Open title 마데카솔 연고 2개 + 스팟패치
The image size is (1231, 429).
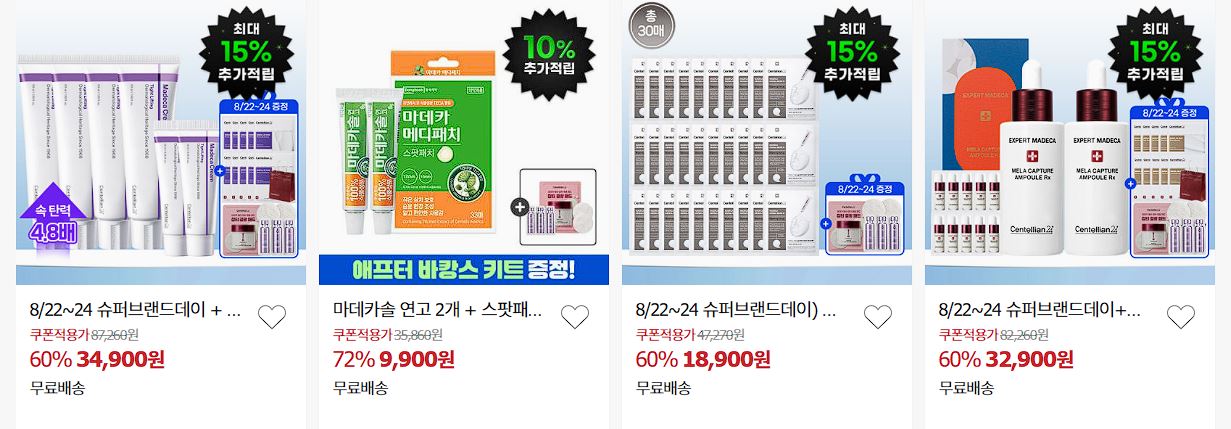pyautogui.click(x=438, y=309)
